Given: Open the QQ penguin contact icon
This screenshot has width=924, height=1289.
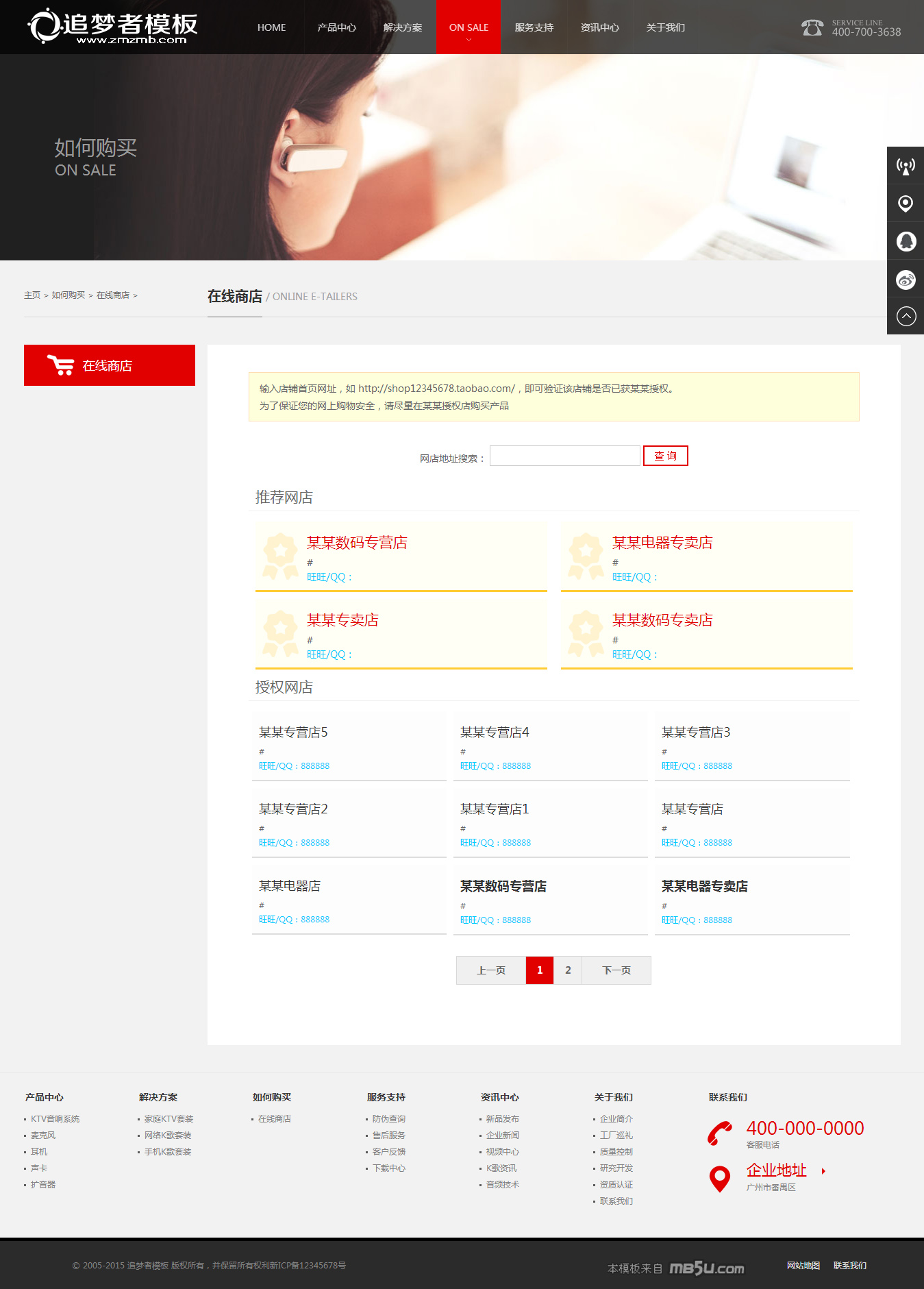Looking at the screenshot, I should (906, 242).
